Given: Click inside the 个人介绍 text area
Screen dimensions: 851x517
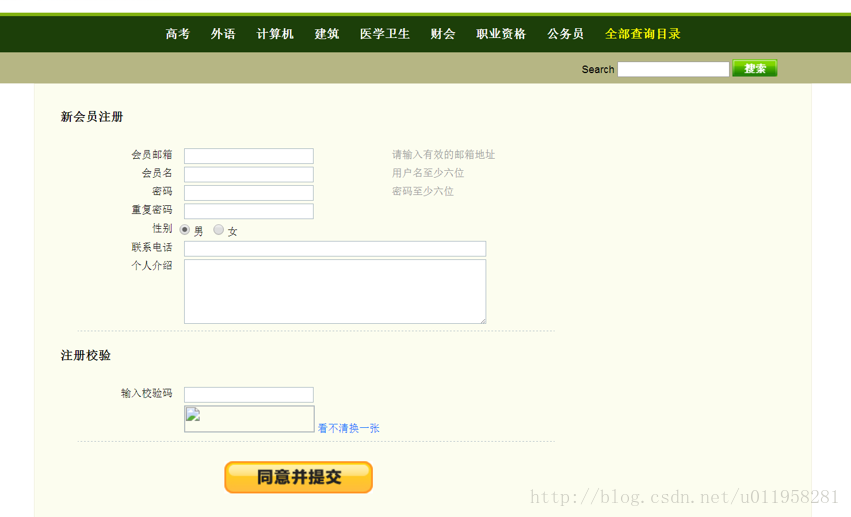Looking at the screenshot, I should click(335, 291).
